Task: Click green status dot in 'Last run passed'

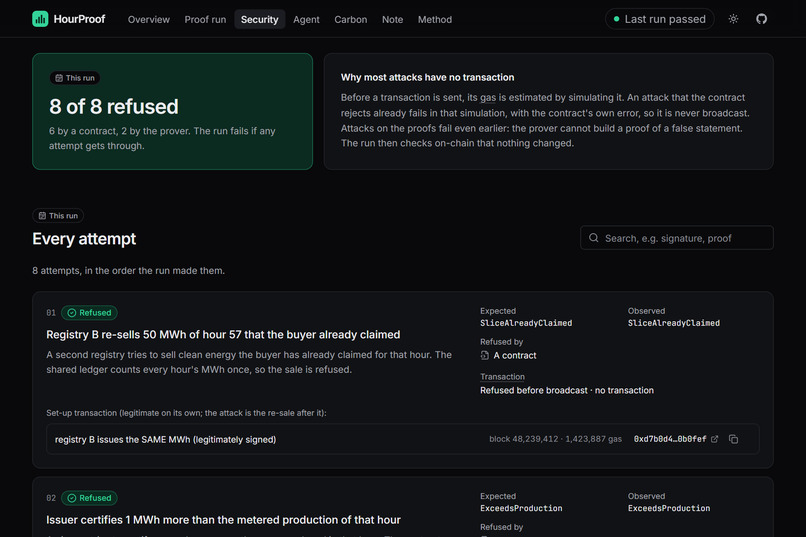Action: coord(616,19)
